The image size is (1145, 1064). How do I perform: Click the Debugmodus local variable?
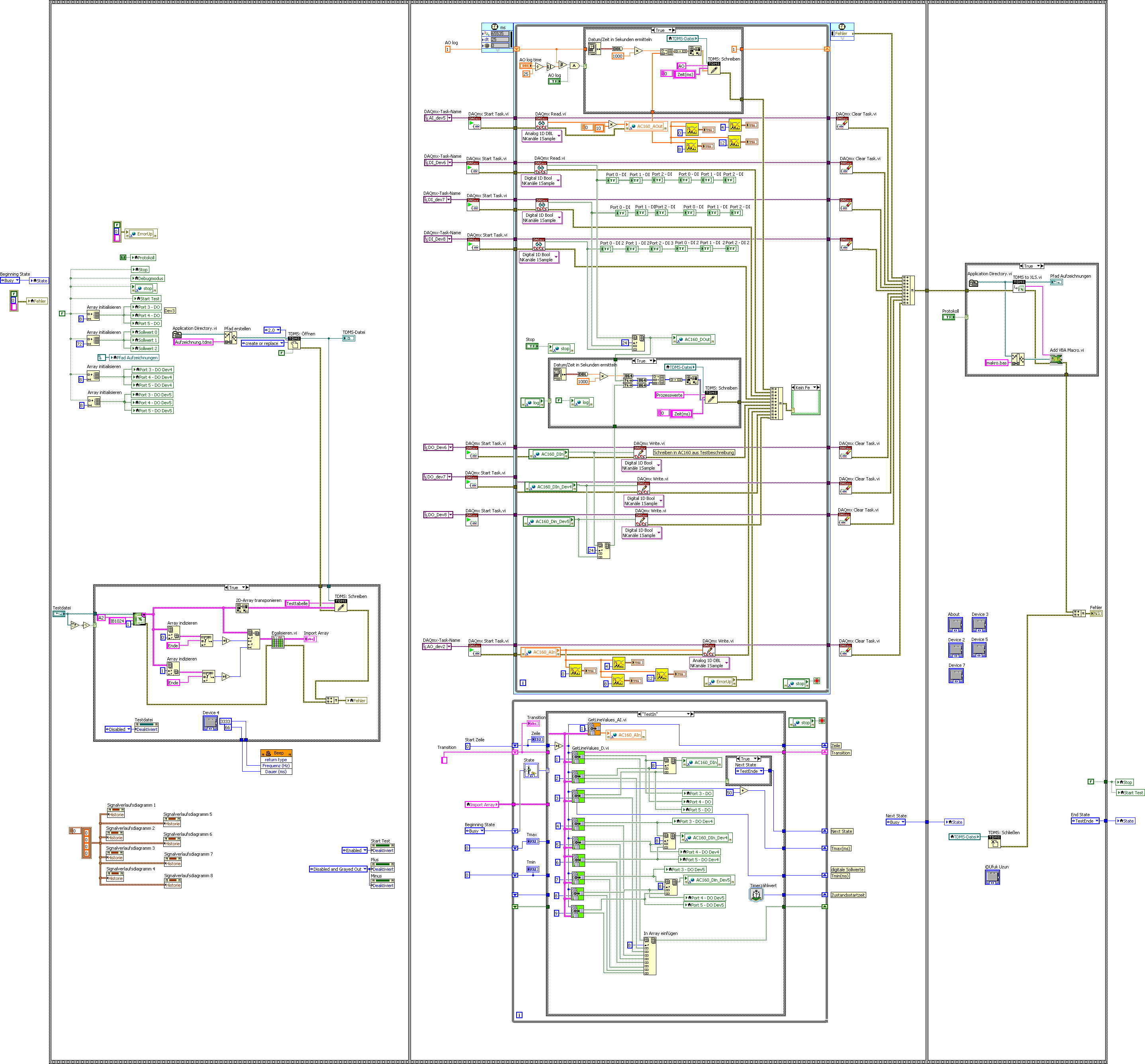149,278
